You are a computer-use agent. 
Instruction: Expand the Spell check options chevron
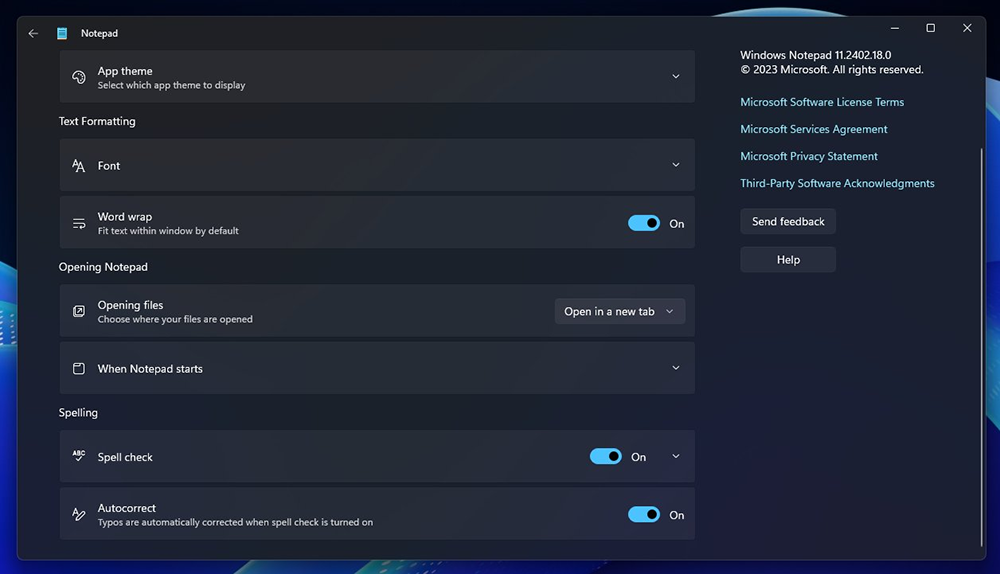coord(676,457)
